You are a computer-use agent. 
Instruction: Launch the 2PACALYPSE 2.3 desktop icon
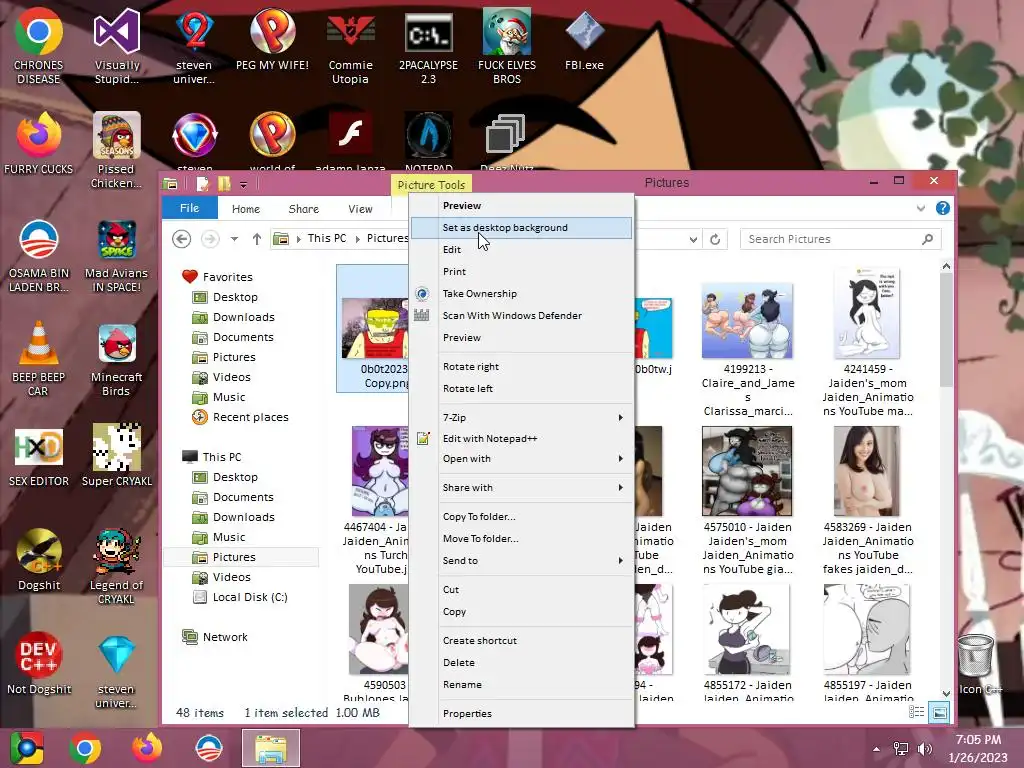pos(428,46)
